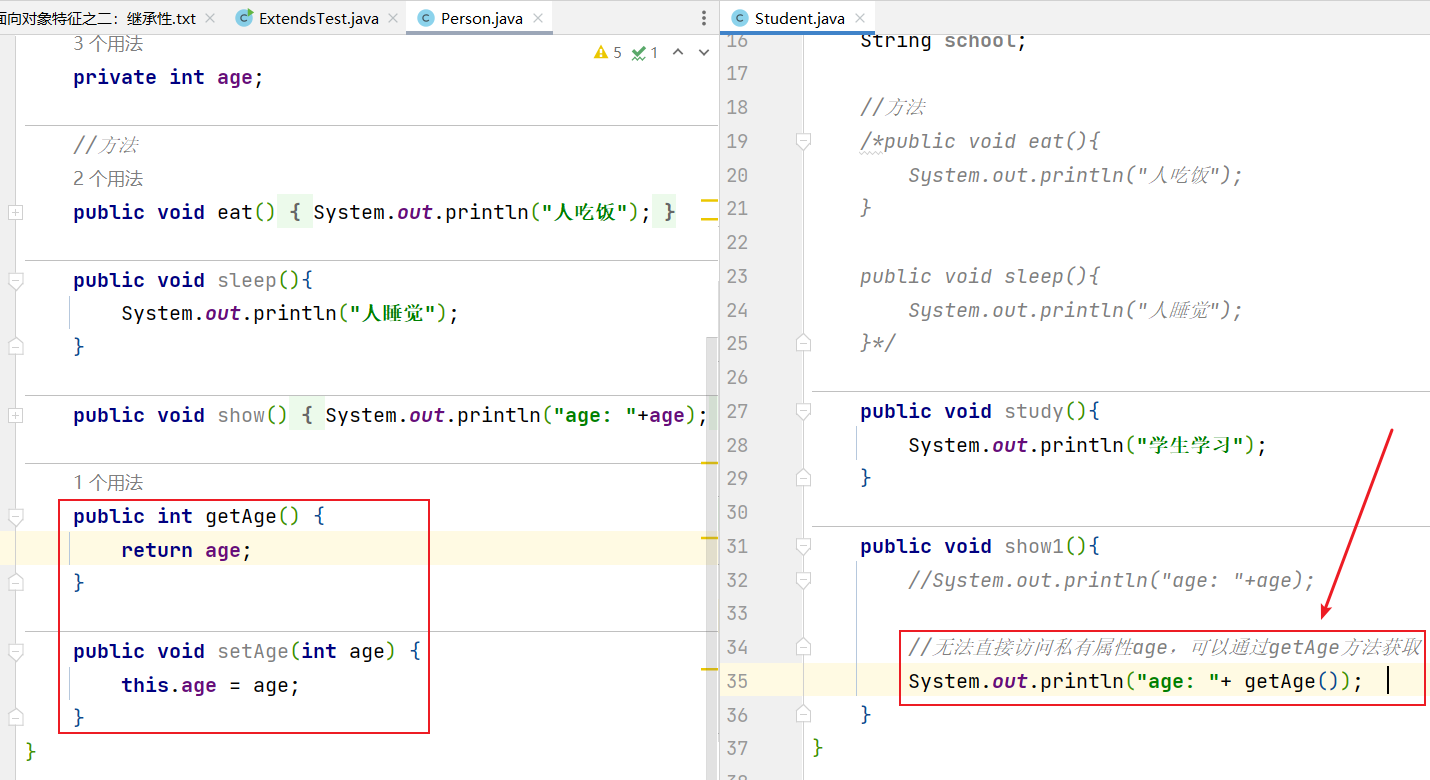Click the 'return age;' statement

pyautogui.click(x=186, y=550)
